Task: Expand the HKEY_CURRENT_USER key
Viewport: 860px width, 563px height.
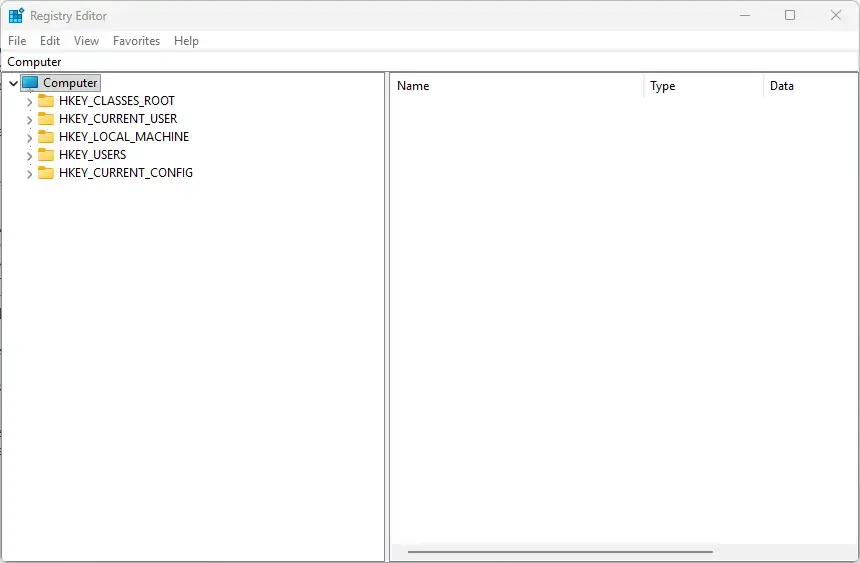Action: (x=30, y=120)
